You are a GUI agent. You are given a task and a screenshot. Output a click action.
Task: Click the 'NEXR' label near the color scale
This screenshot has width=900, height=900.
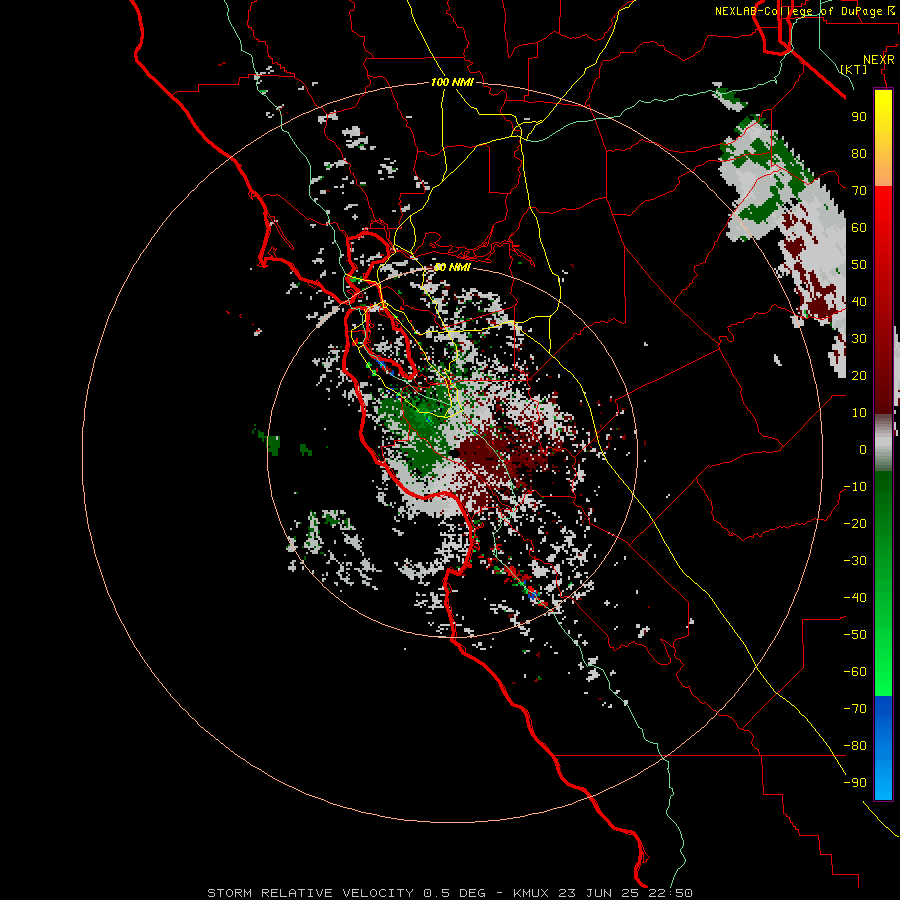(879, 60)
